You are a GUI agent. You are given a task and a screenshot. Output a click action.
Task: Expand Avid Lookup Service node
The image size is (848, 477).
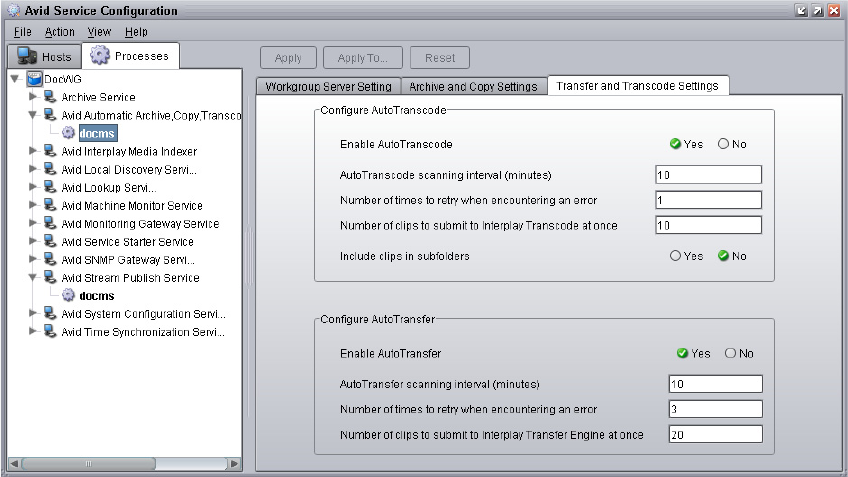(x=33, y=187)
